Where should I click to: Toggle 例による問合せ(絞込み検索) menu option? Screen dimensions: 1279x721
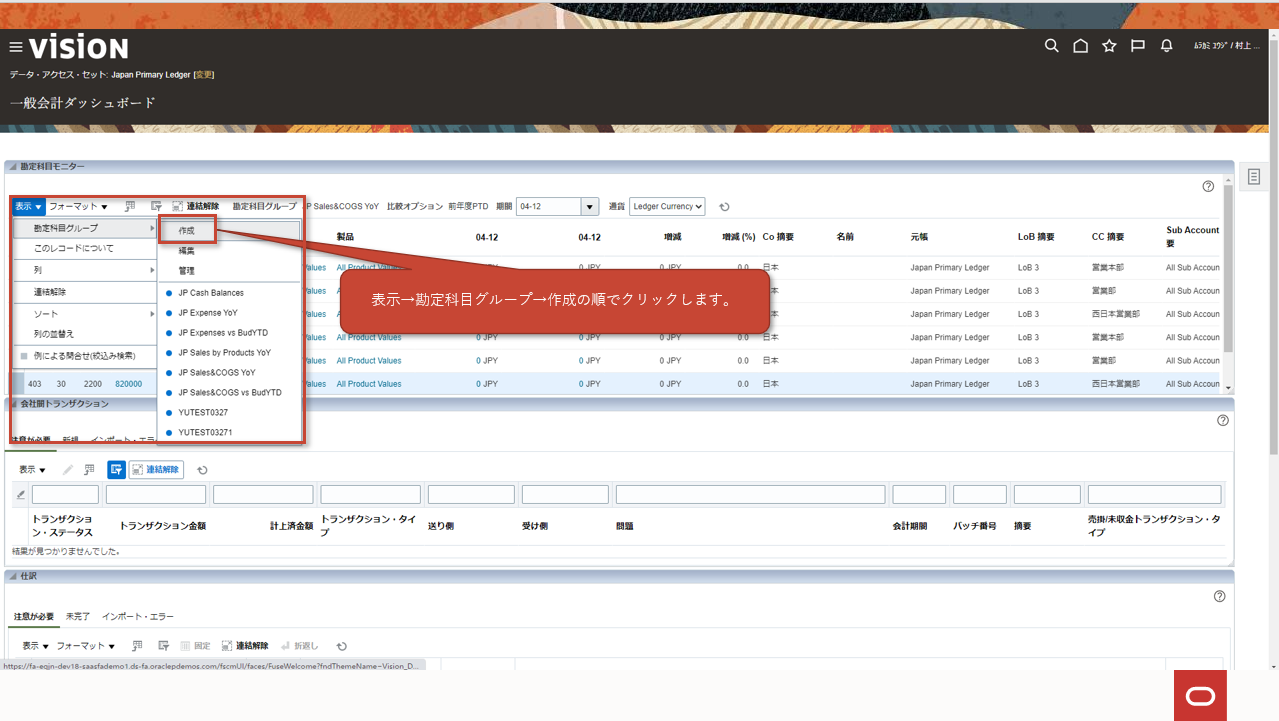(x=85, y=355)
